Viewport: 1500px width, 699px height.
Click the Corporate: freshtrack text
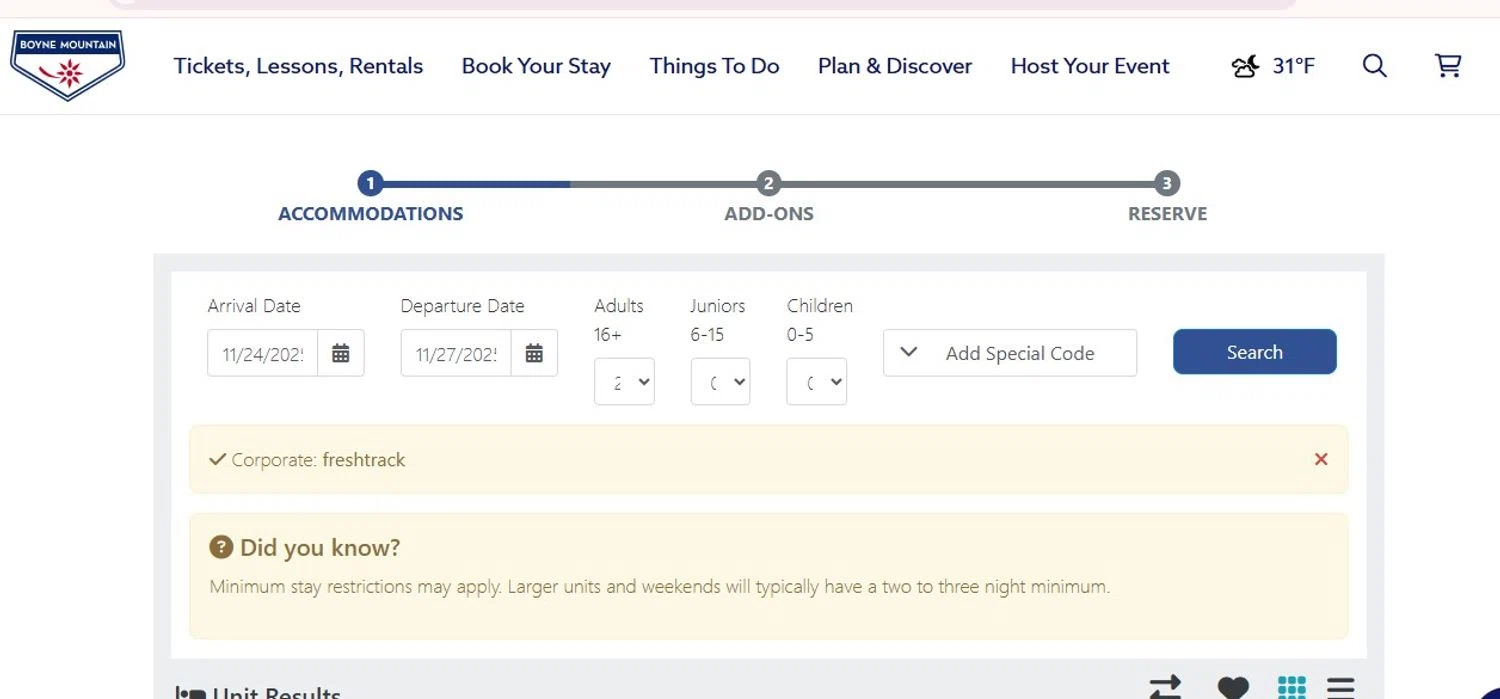(x=318, y=460)
